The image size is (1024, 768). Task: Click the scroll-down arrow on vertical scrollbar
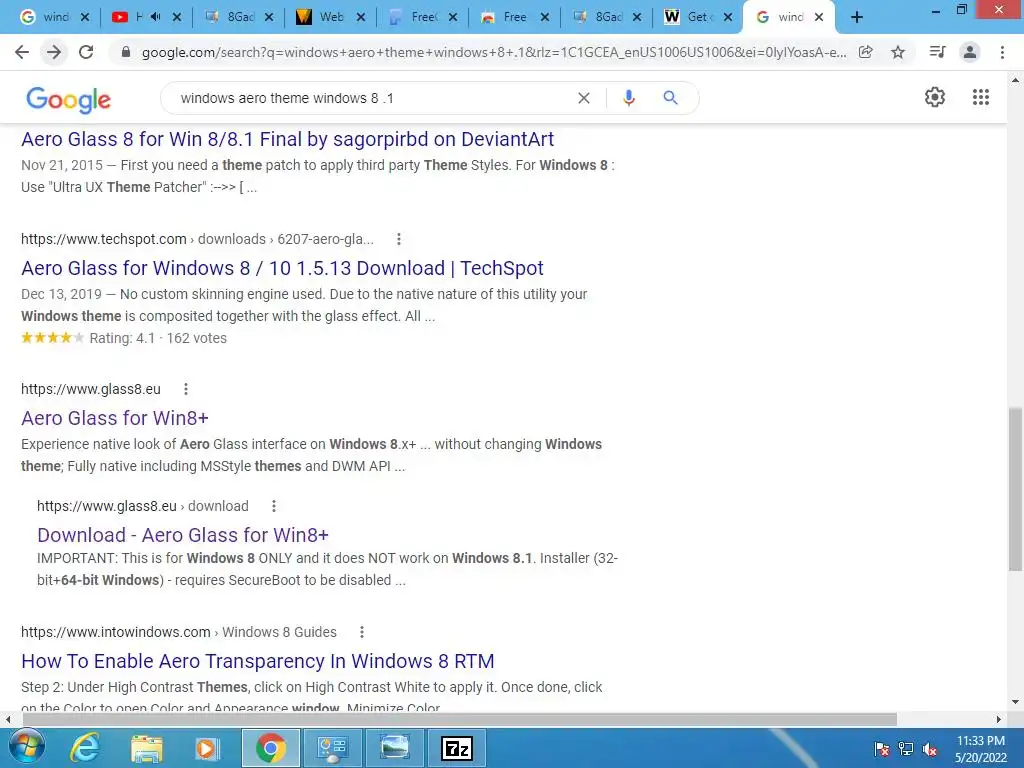click(x=1015, y=703)
